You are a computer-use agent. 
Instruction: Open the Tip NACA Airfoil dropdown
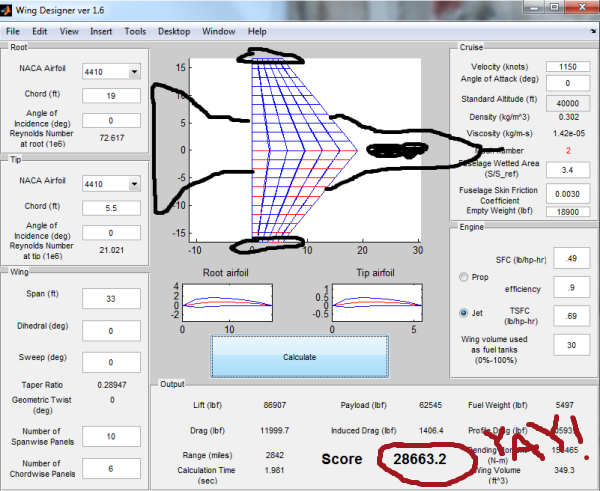click(110, 184)
